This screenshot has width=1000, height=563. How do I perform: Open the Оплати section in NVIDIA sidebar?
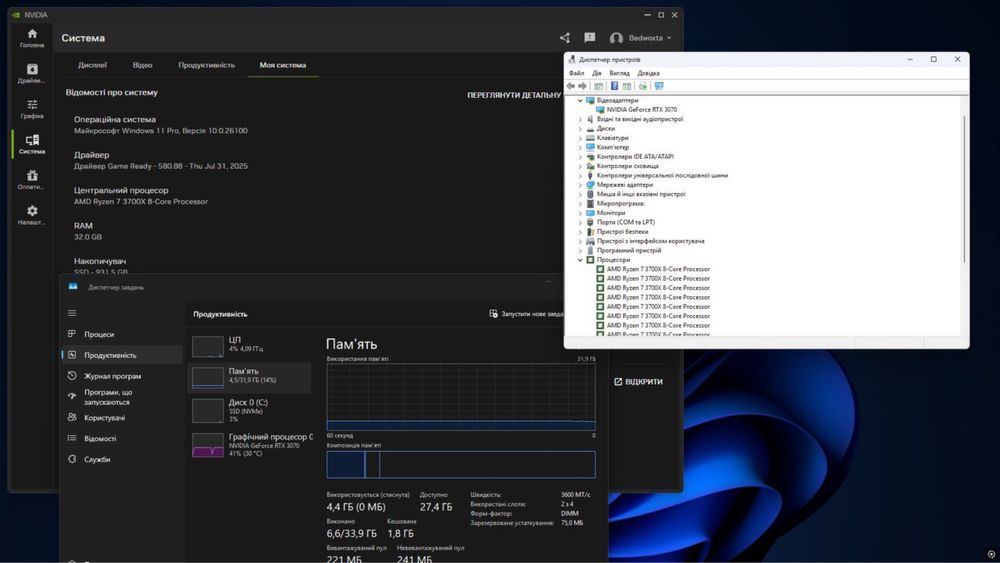pos(32,180)
